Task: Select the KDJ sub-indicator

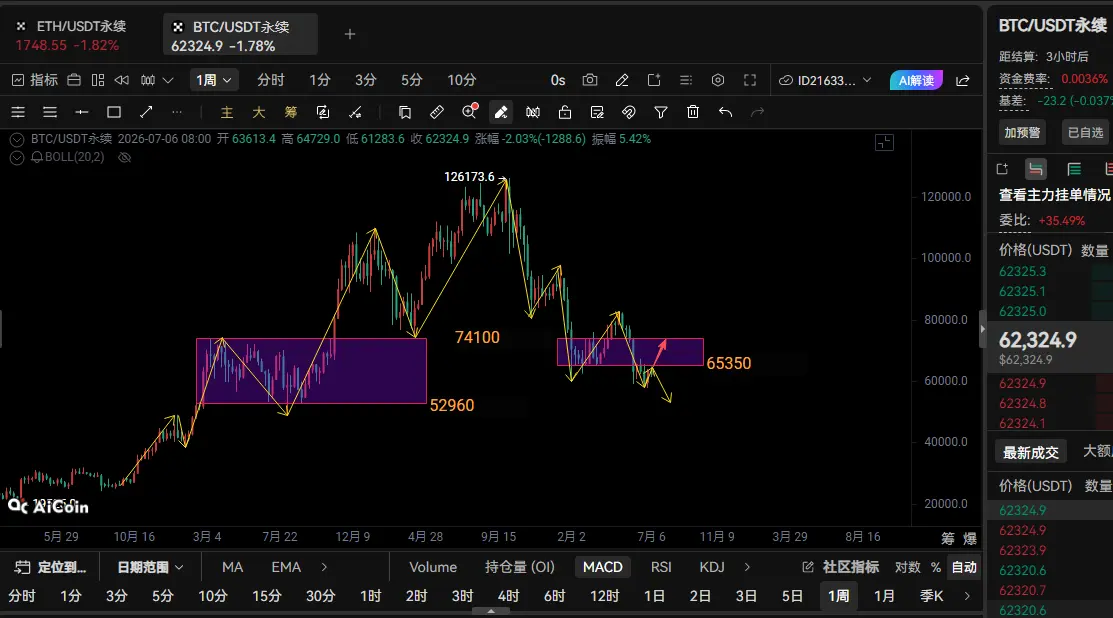Action: click(712, 567)
